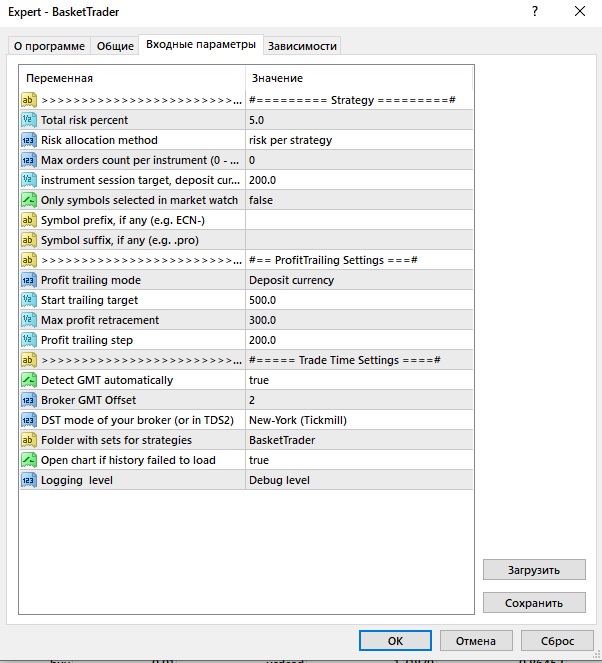Viewport: 602px width, 663px height.
Task: Click the integer icon next to Logging level
Action: (29, 480)
